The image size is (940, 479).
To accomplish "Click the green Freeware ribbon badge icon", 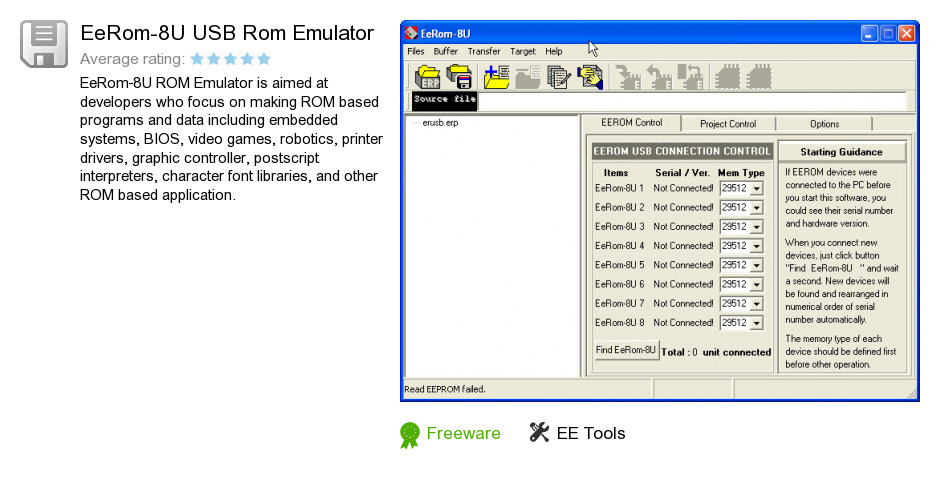I will coord(410,435).
